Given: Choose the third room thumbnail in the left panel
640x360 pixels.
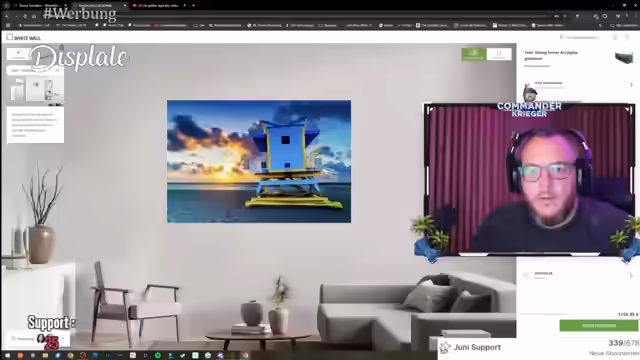Looking at the screenshot, I should coord(53,89).
